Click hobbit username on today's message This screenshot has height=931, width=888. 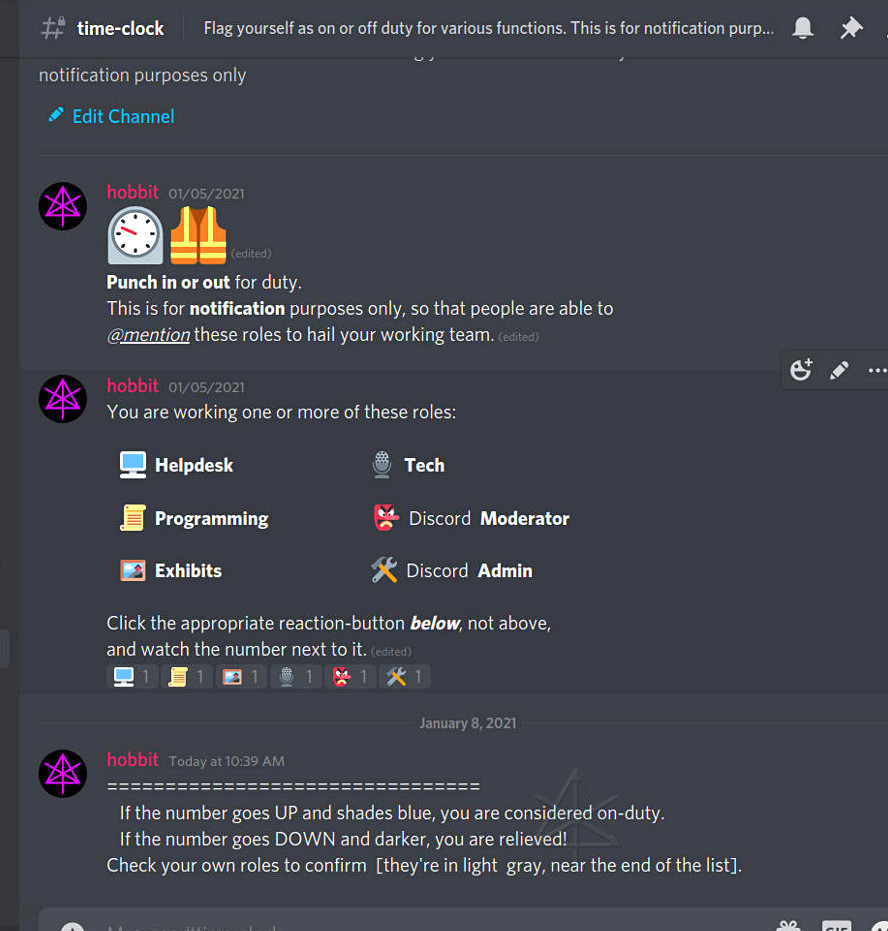(132, 759)
